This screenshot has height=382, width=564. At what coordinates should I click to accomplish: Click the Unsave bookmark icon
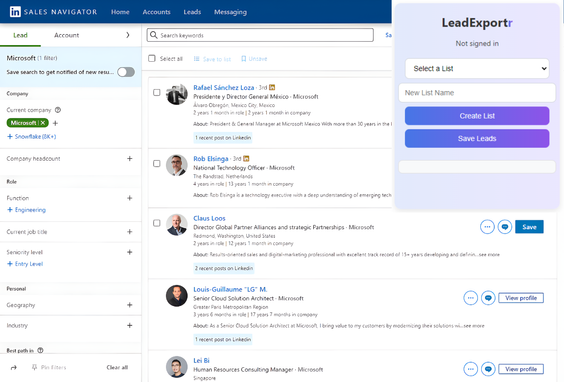244,59
